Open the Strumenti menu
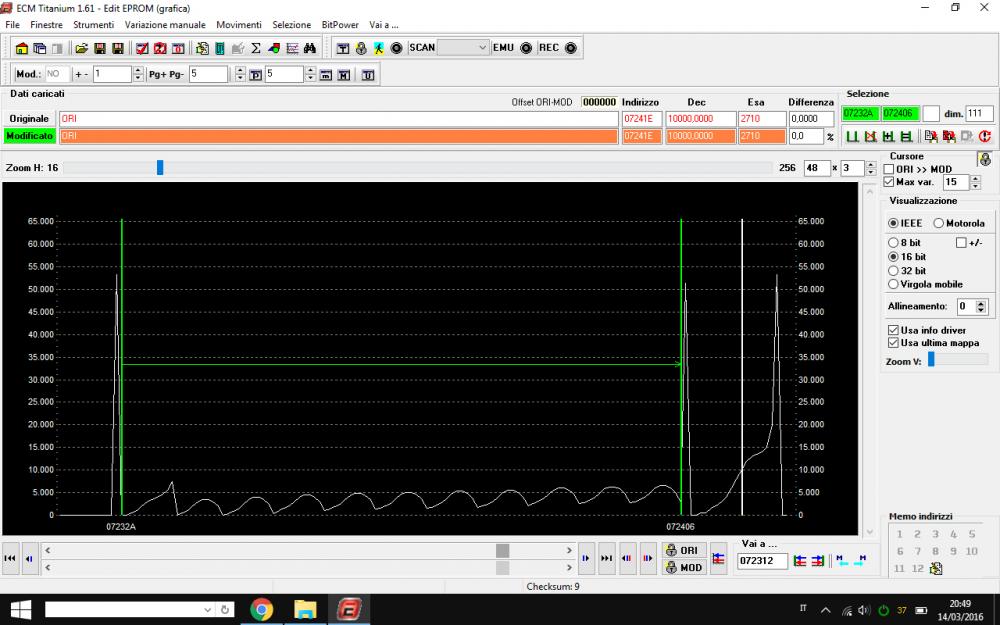Image resolution: width=1000 pixels, height=625 pixels. pyautogui.click(x=94, y=24)
